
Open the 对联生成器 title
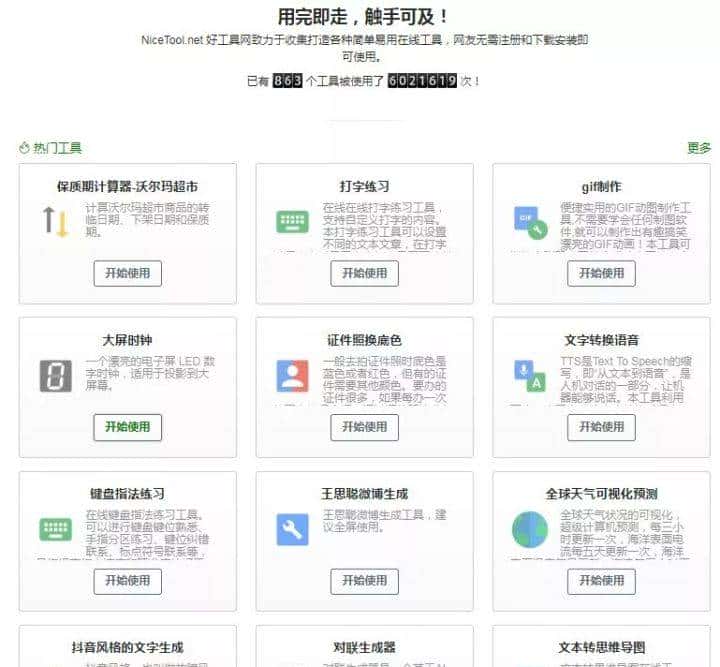pos(365,648)
